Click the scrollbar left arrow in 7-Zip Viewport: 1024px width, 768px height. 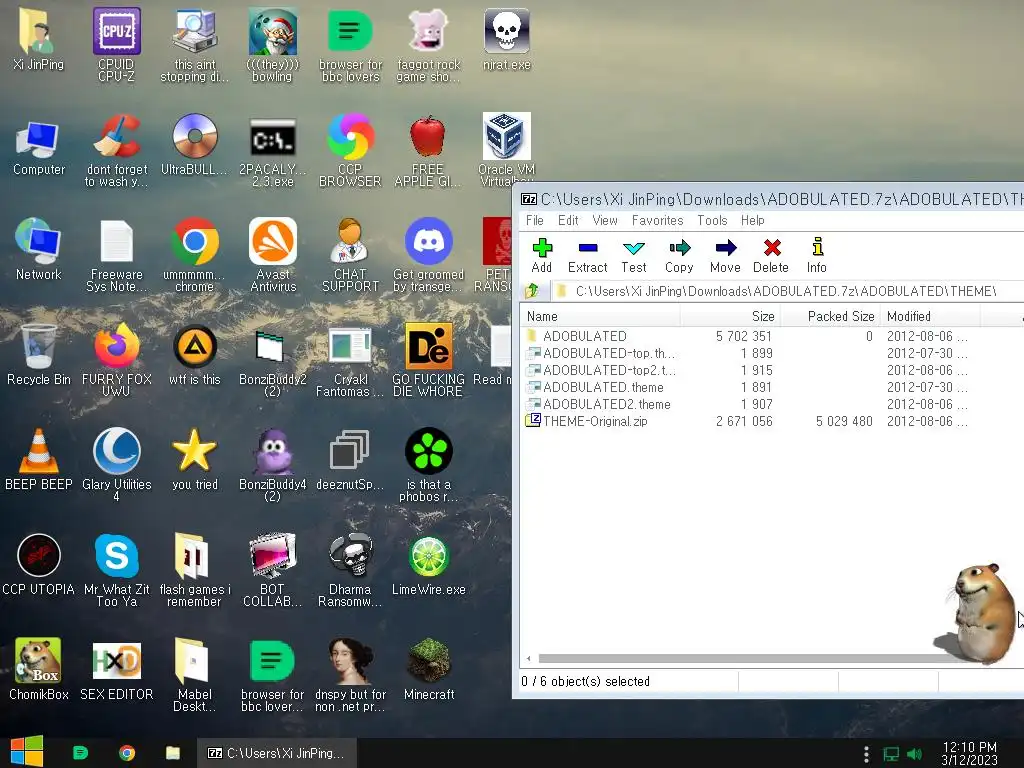click(x=528, y=658)
